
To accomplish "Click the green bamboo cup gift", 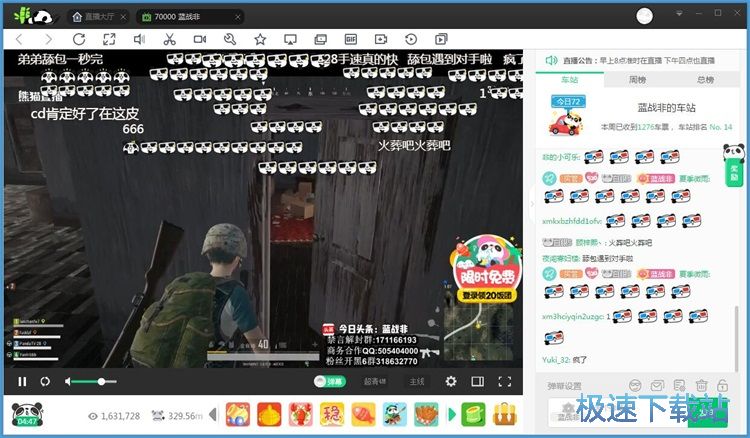I will pos(474,415).
